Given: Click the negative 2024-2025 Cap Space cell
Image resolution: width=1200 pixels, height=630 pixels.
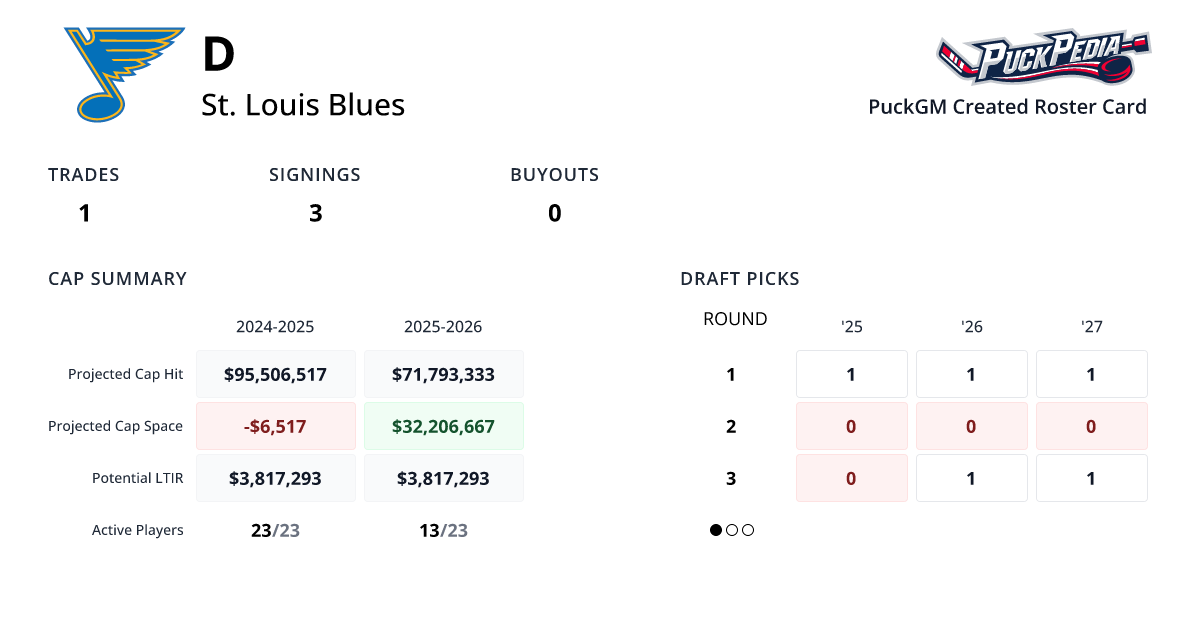Looking at the screenshot, I should [x=275, y=427].
